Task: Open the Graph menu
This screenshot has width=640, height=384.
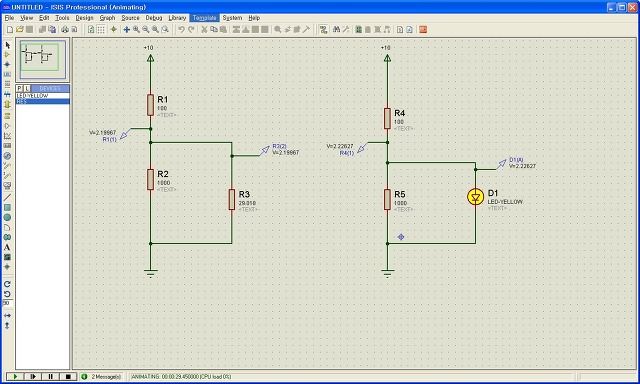Action: 107,18
